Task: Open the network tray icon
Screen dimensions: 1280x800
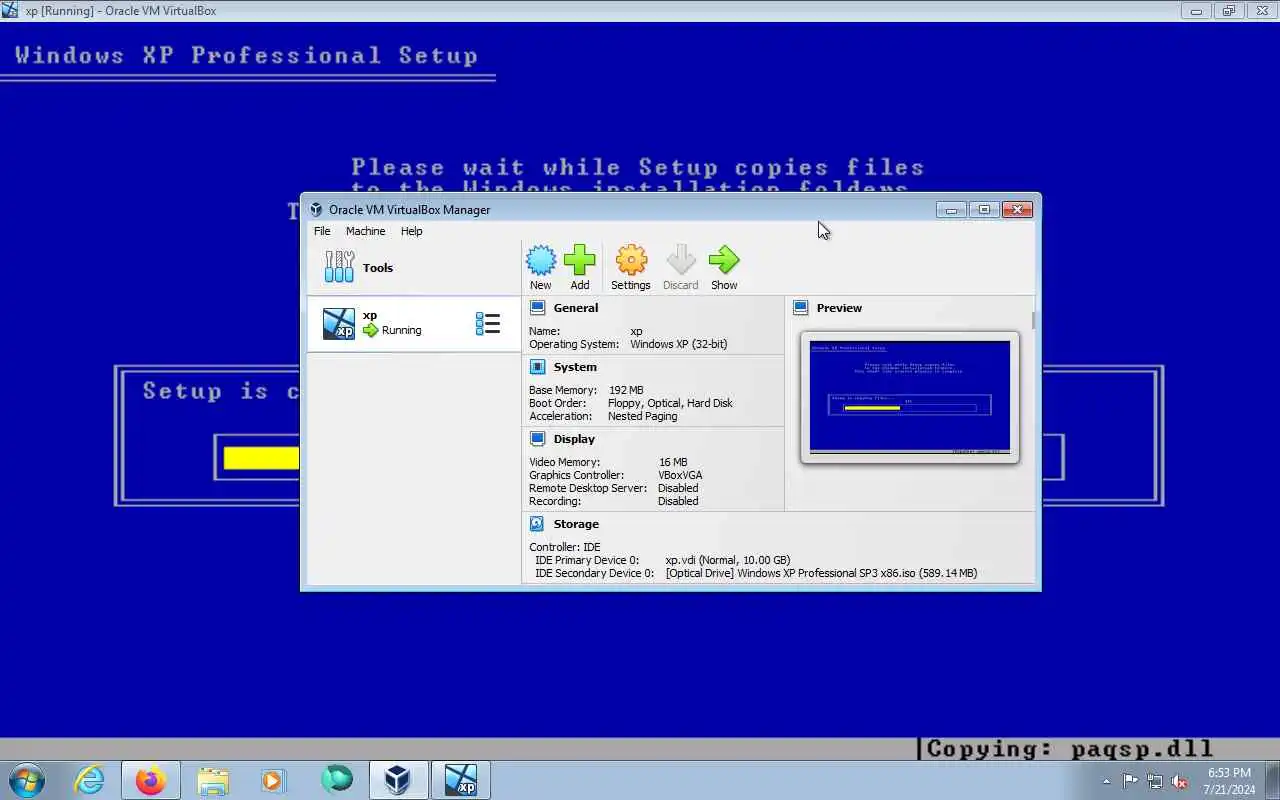Action: point(1155,781)
